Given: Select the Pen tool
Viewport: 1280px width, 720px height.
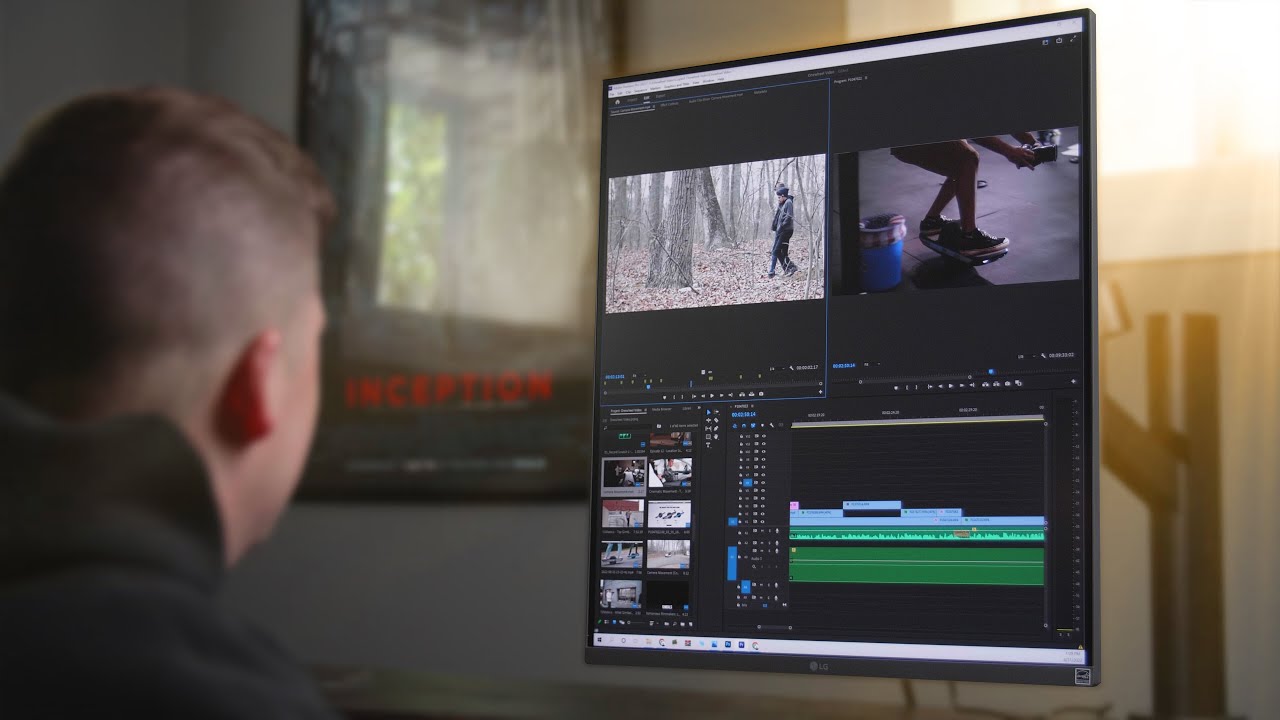Looking at the screenshot, I should pos(716,429).
